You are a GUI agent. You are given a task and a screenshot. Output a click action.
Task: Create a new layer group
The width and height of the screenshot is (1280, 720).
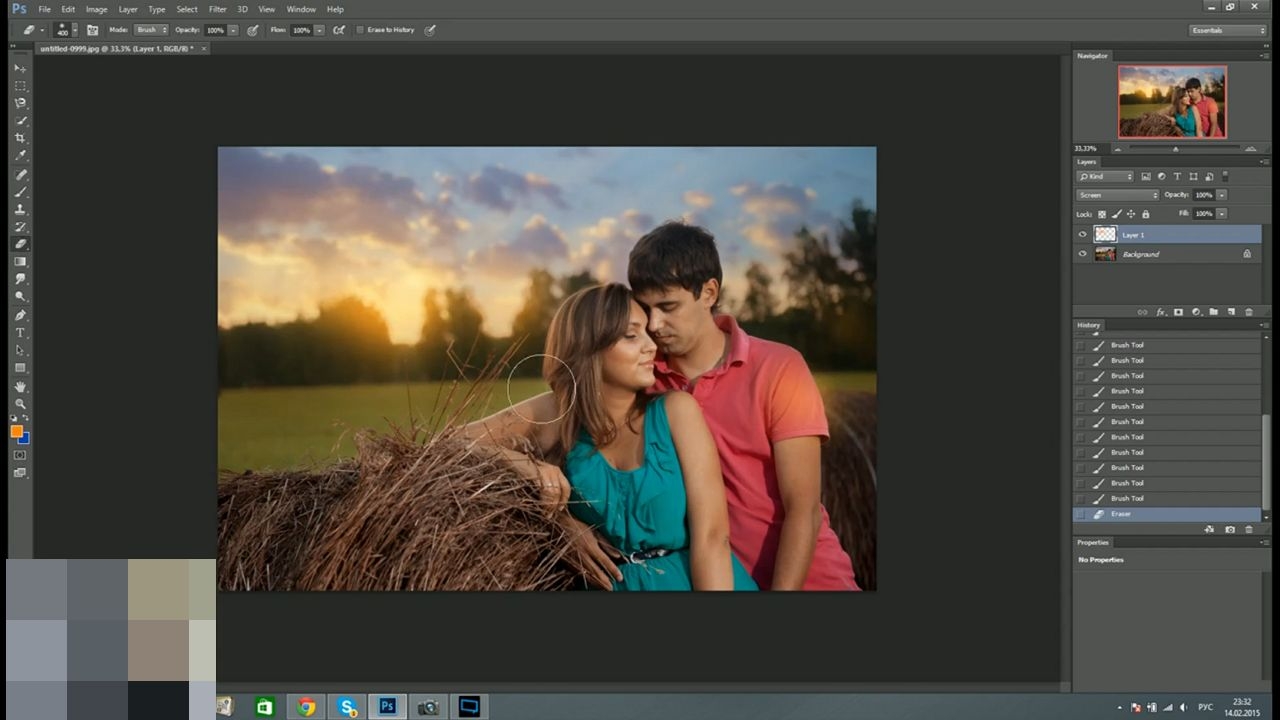[x=1213, y=312]
